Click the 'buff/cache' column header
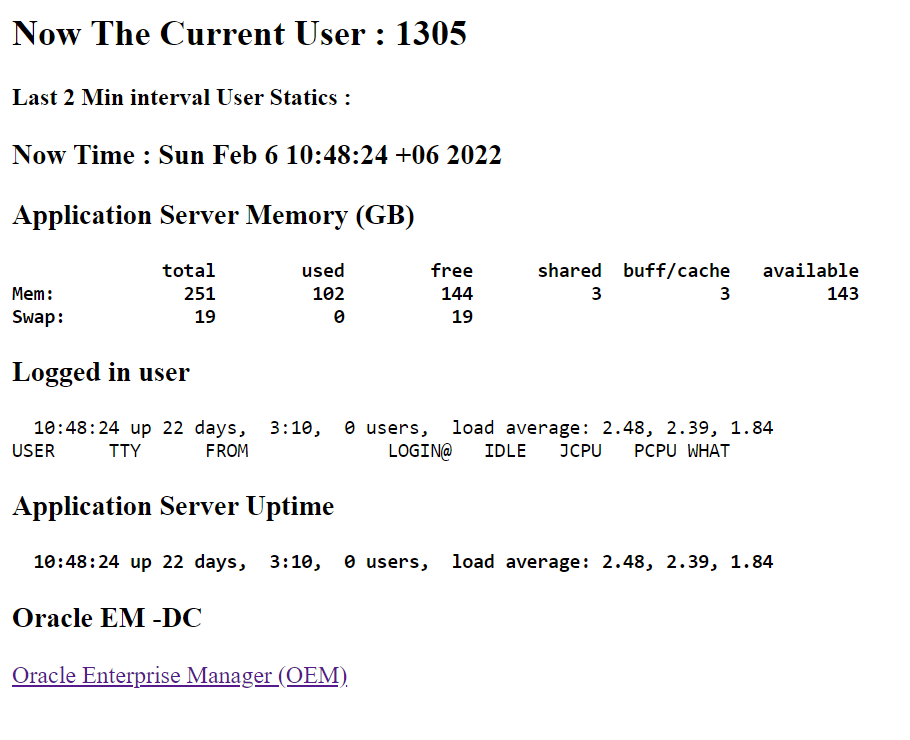The width and height of the screenshot is (910, 740). tap(677, 271)
